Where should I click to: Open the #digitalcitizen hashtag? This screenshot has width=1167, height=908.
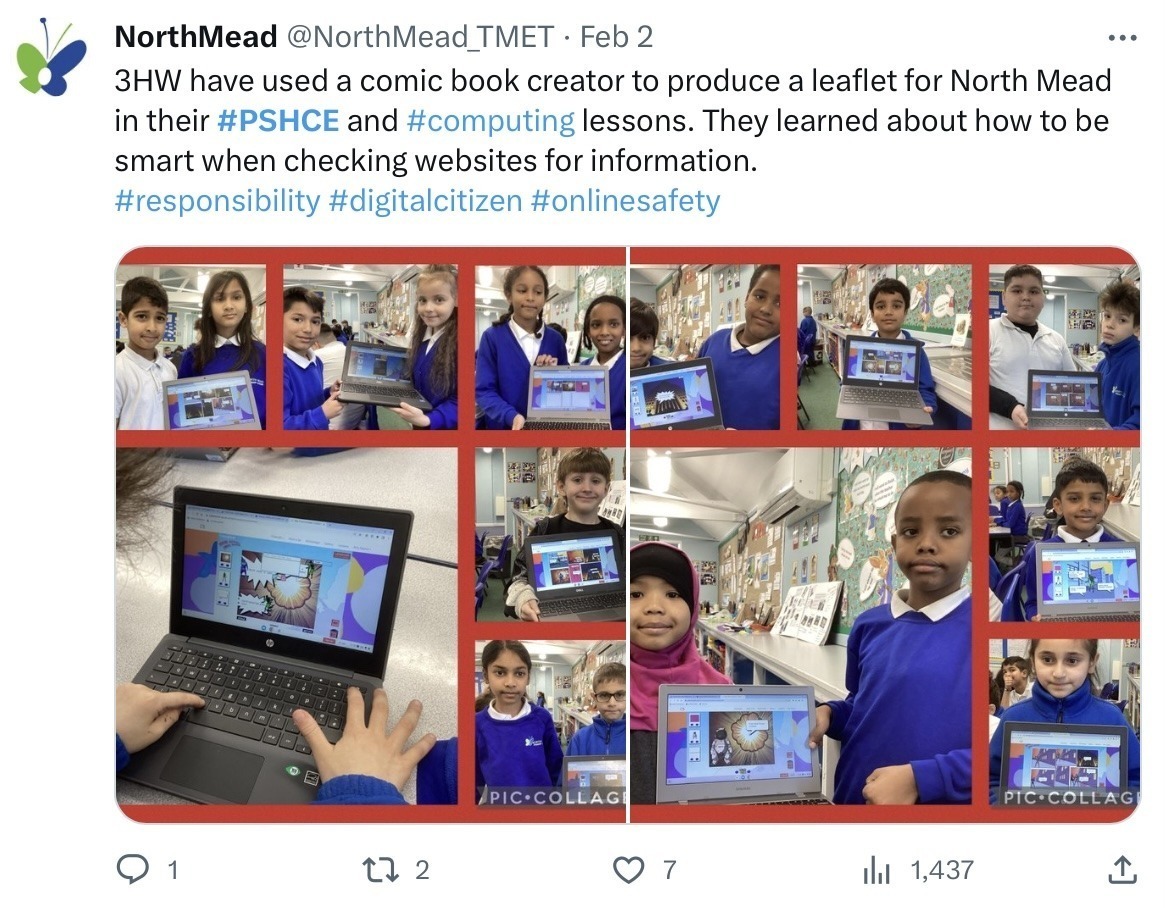[x=425, y=200]
